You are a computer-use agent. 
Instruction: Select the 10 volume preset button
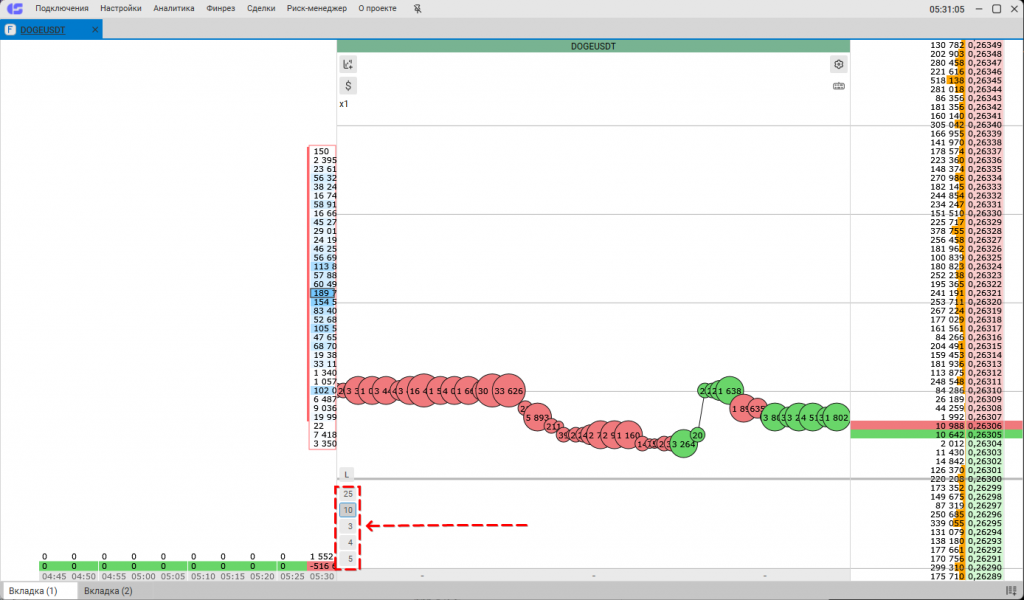[x=348, y=510]
